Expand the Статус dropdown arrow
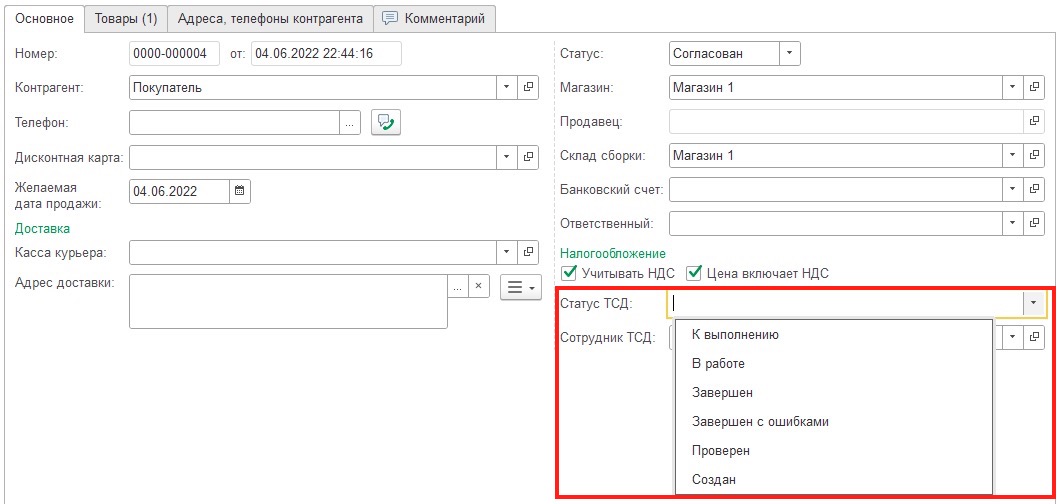 (790, 53)
